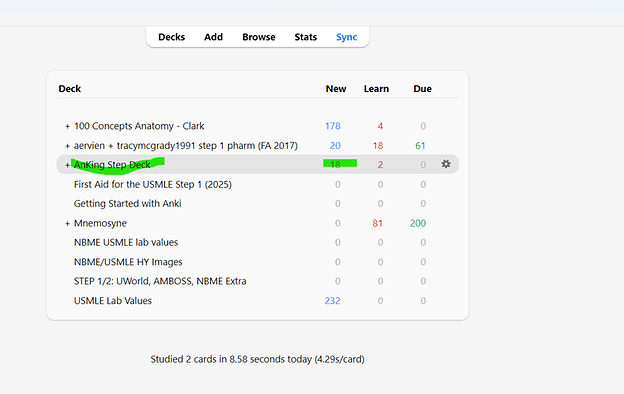
Task: Click the 178 new count for Anatomy deck
Action: 333,126
